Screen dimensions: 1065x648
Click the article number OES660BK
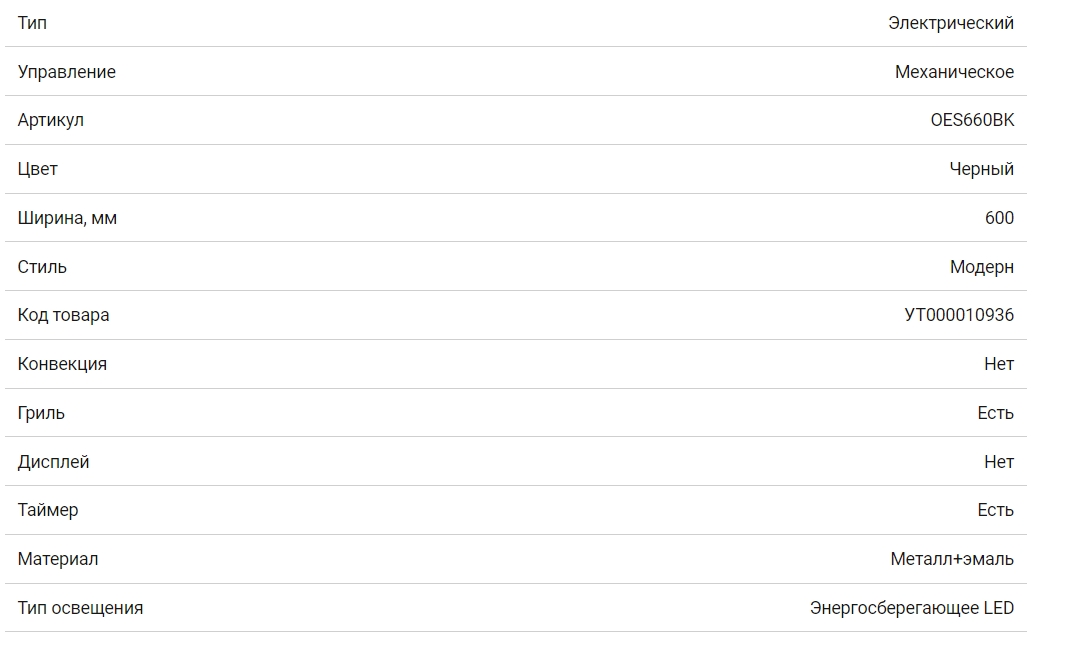[971, 120]
